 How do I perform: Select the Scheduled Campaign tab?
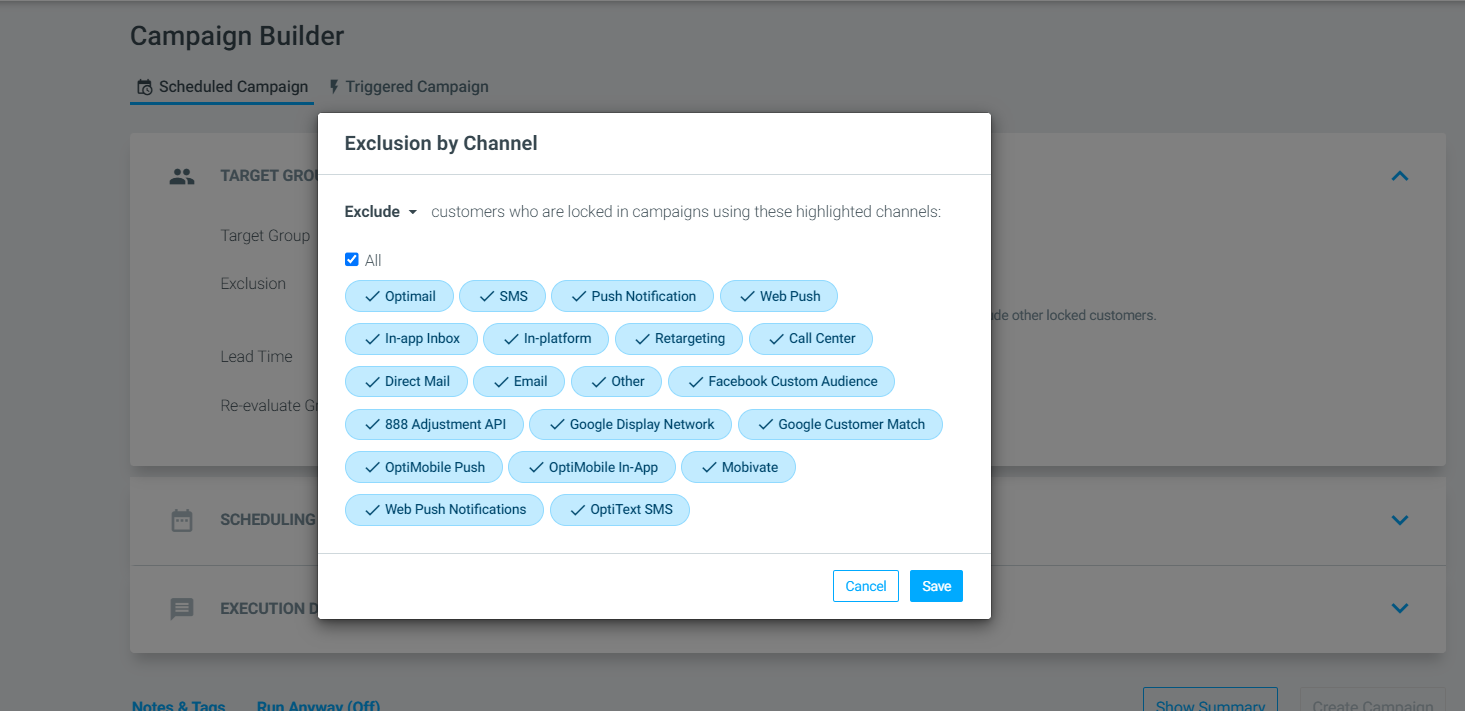(222, 87)
